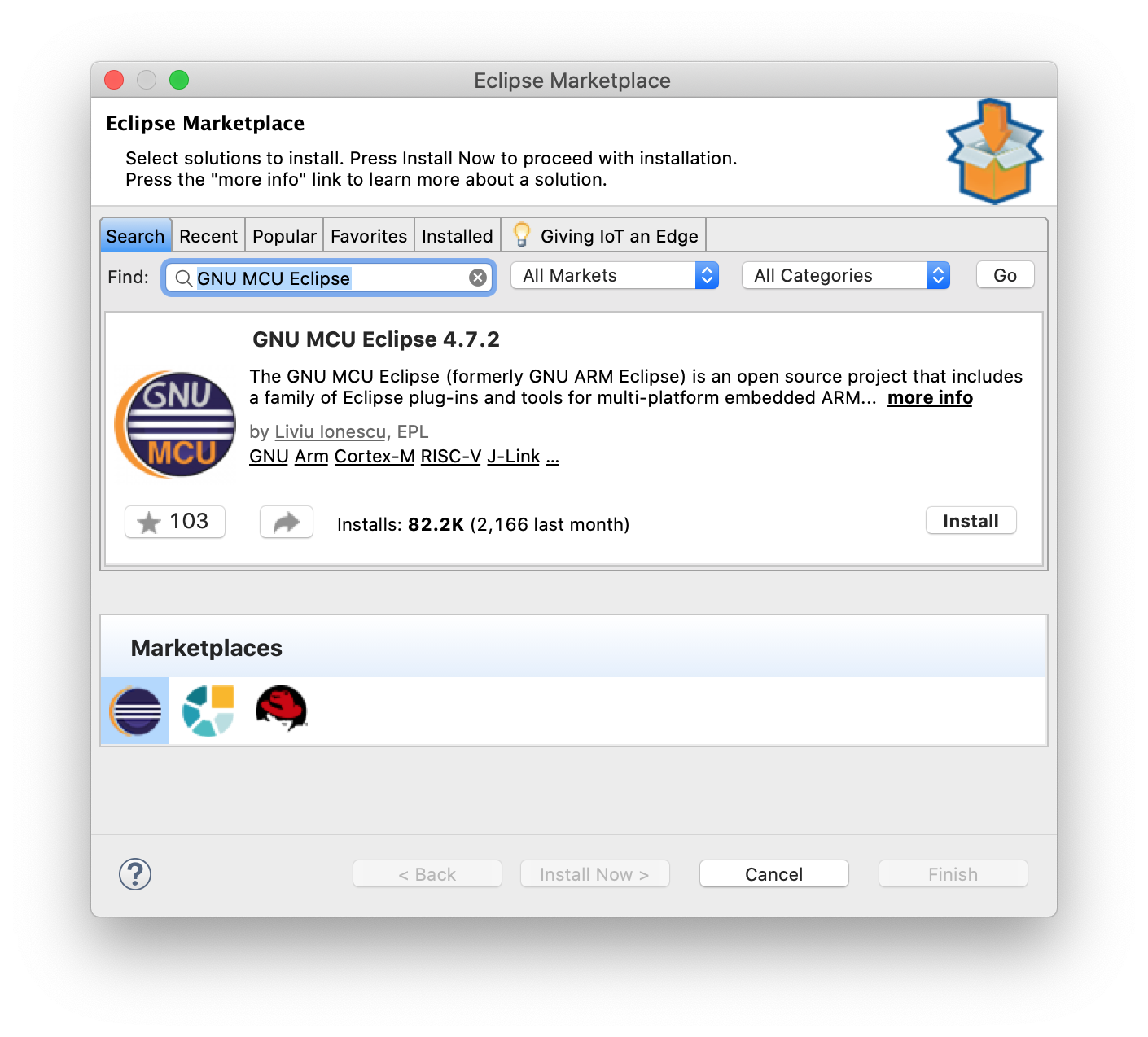This screenshot has height=1037, width=1148.
Task: Open the Liviu Ionescu author link
Action: tap(331, 431)
